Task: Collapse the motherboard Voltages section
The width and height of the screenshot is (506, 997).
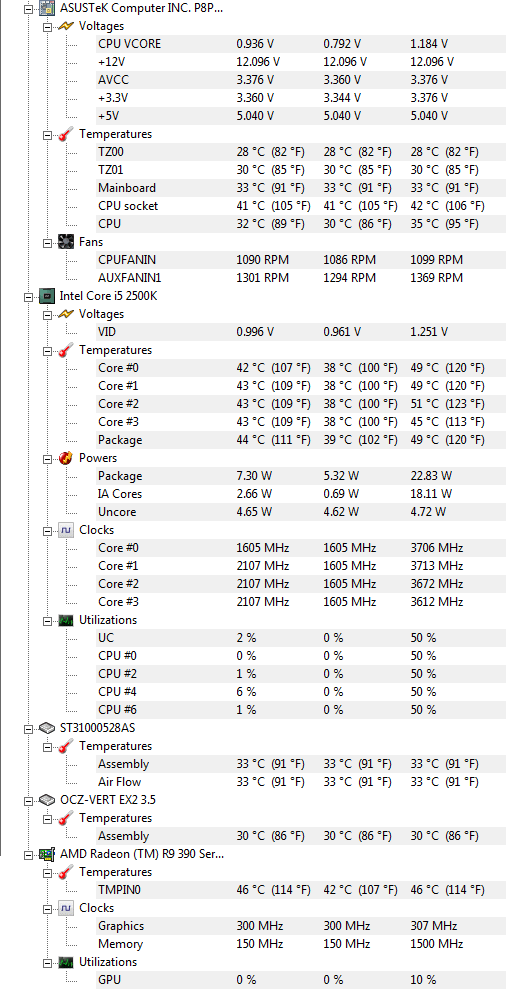Action: pyautogui.click(x=48, y=27)
